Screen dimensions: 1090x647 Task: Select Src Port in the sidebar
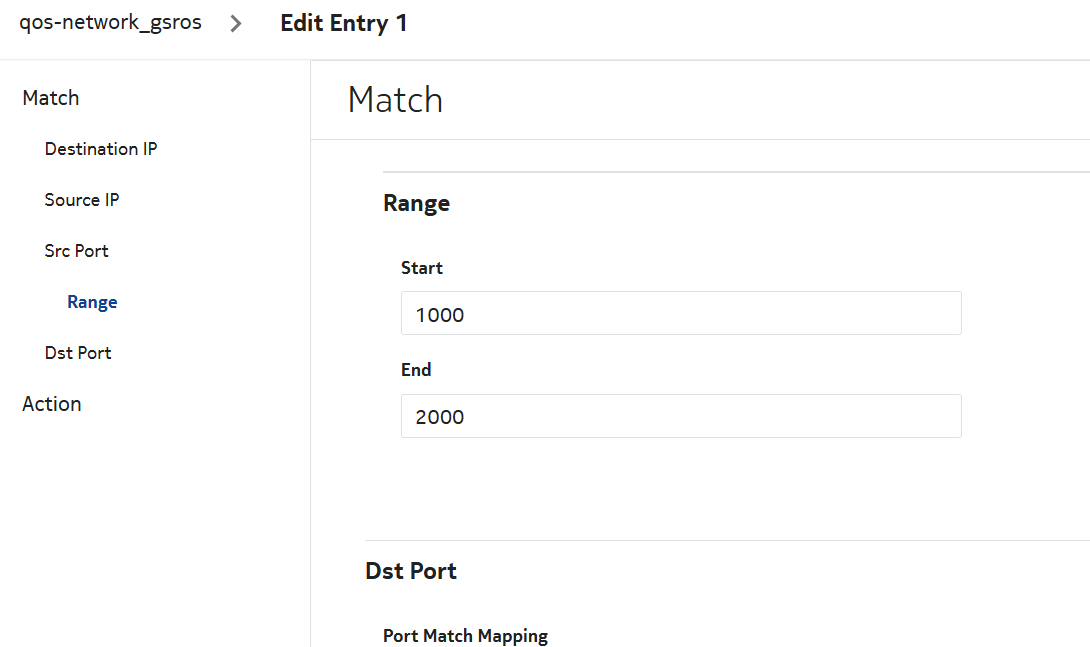[x=77, y=251]
